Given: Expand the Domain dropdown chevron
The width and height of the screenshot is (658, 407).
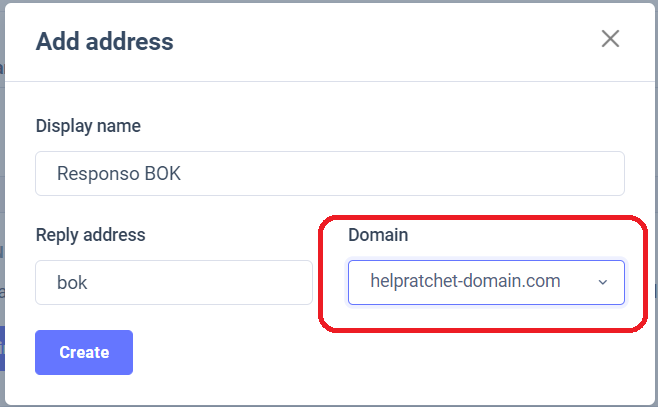Looking at the screenshot, I should [x=603, y=282].
